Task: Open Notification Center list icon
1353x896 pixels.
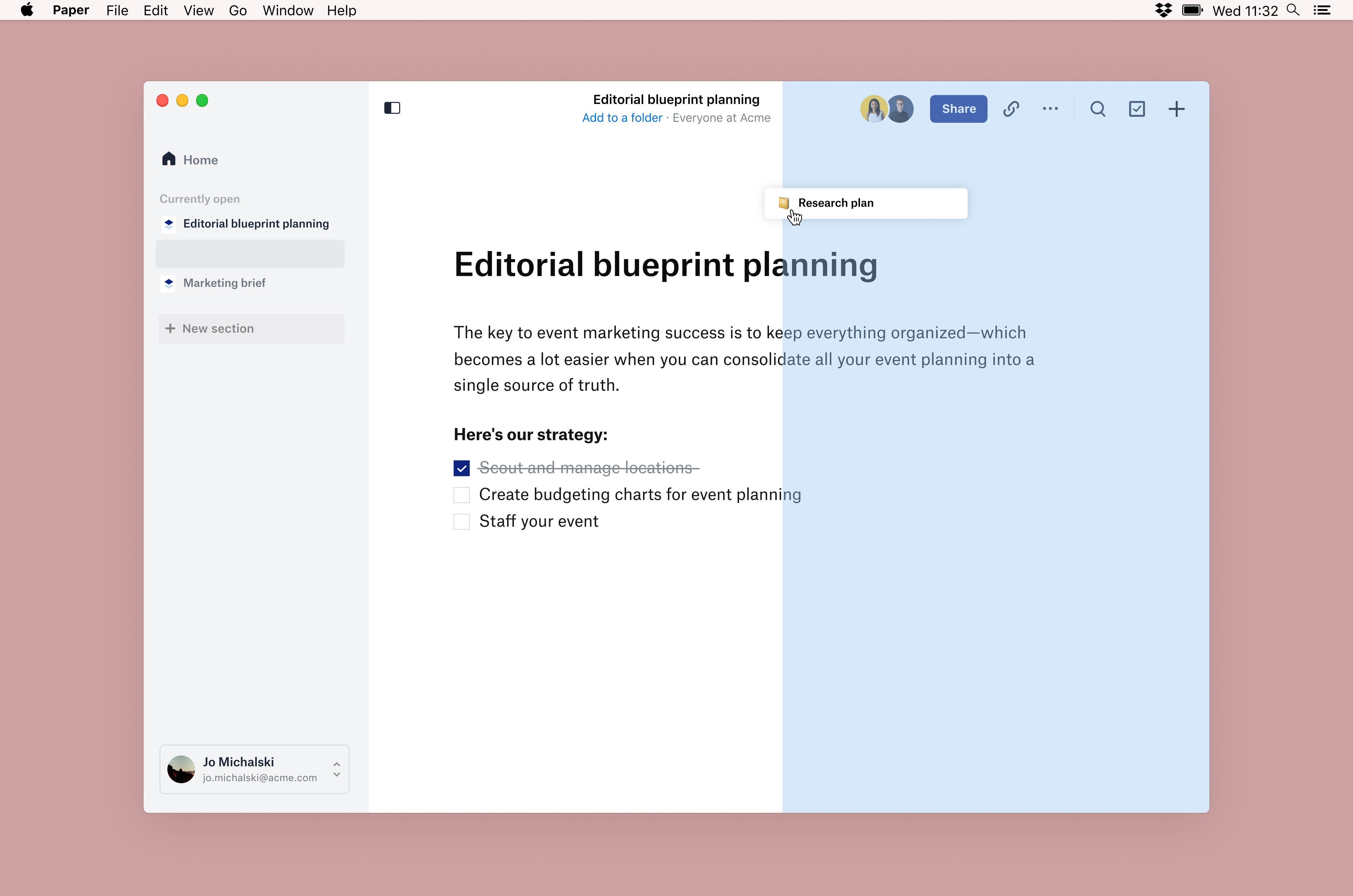Action: tap(1322, 10)
